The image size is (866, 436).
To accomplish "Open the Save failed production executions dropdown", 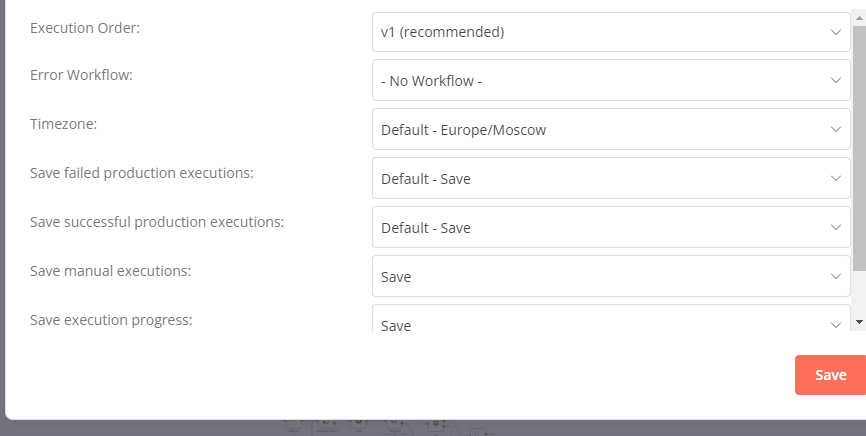I will click(611, 178).
